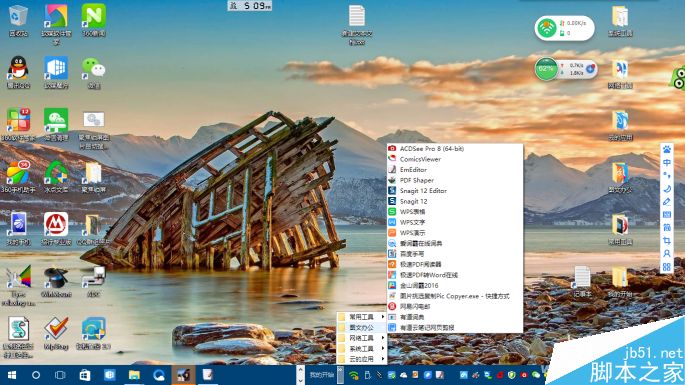Screen dimensions: 685x385
Task: Open the green N desktop shortcut
Action: 93,20
